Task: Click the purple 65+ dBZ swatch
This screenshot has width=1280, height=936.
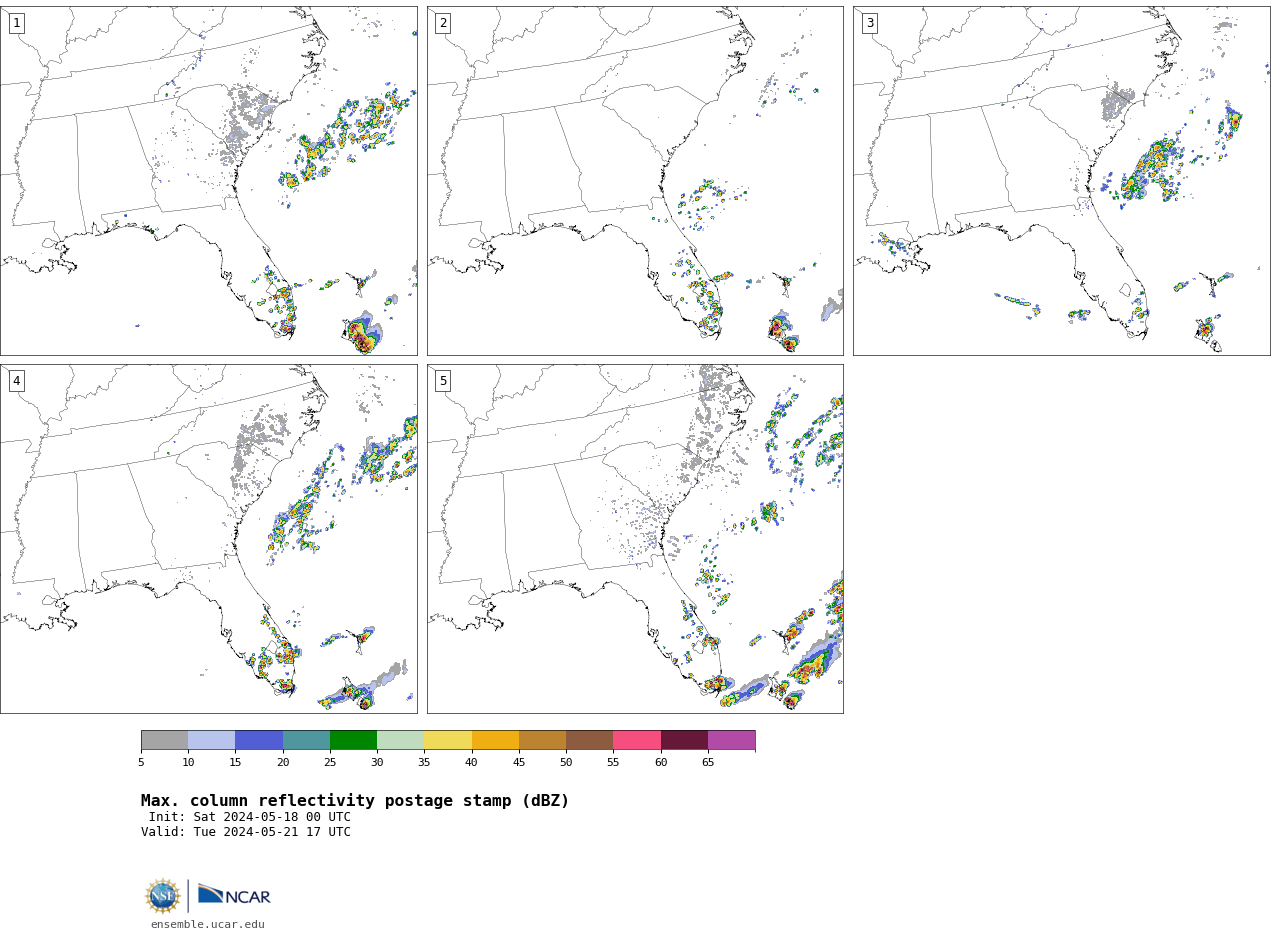Action: coord(731,740)
